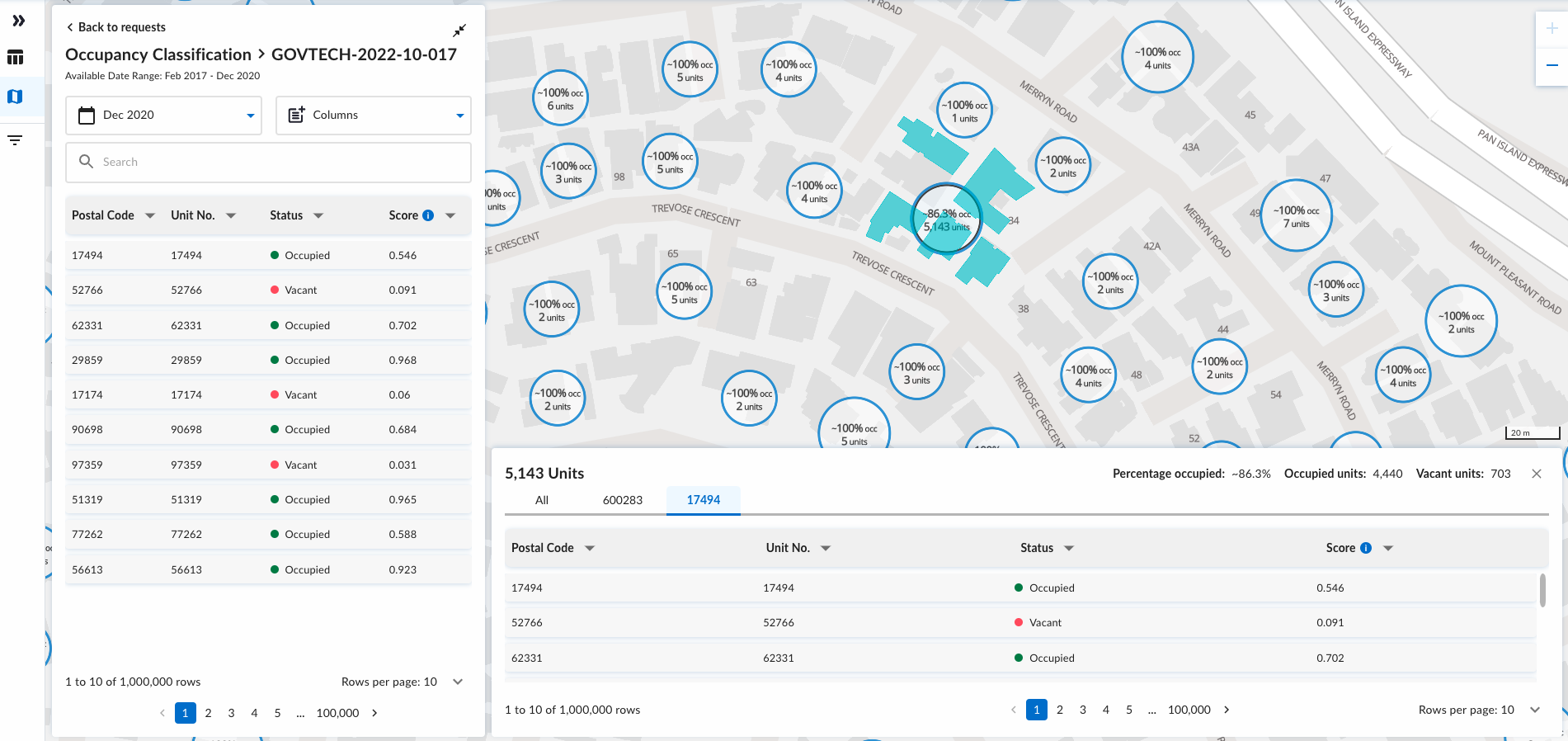The width and height of the screenshot is (1568, 741).
Task: Select the 97359 Vacant row
Action: [x=268, y=465]
